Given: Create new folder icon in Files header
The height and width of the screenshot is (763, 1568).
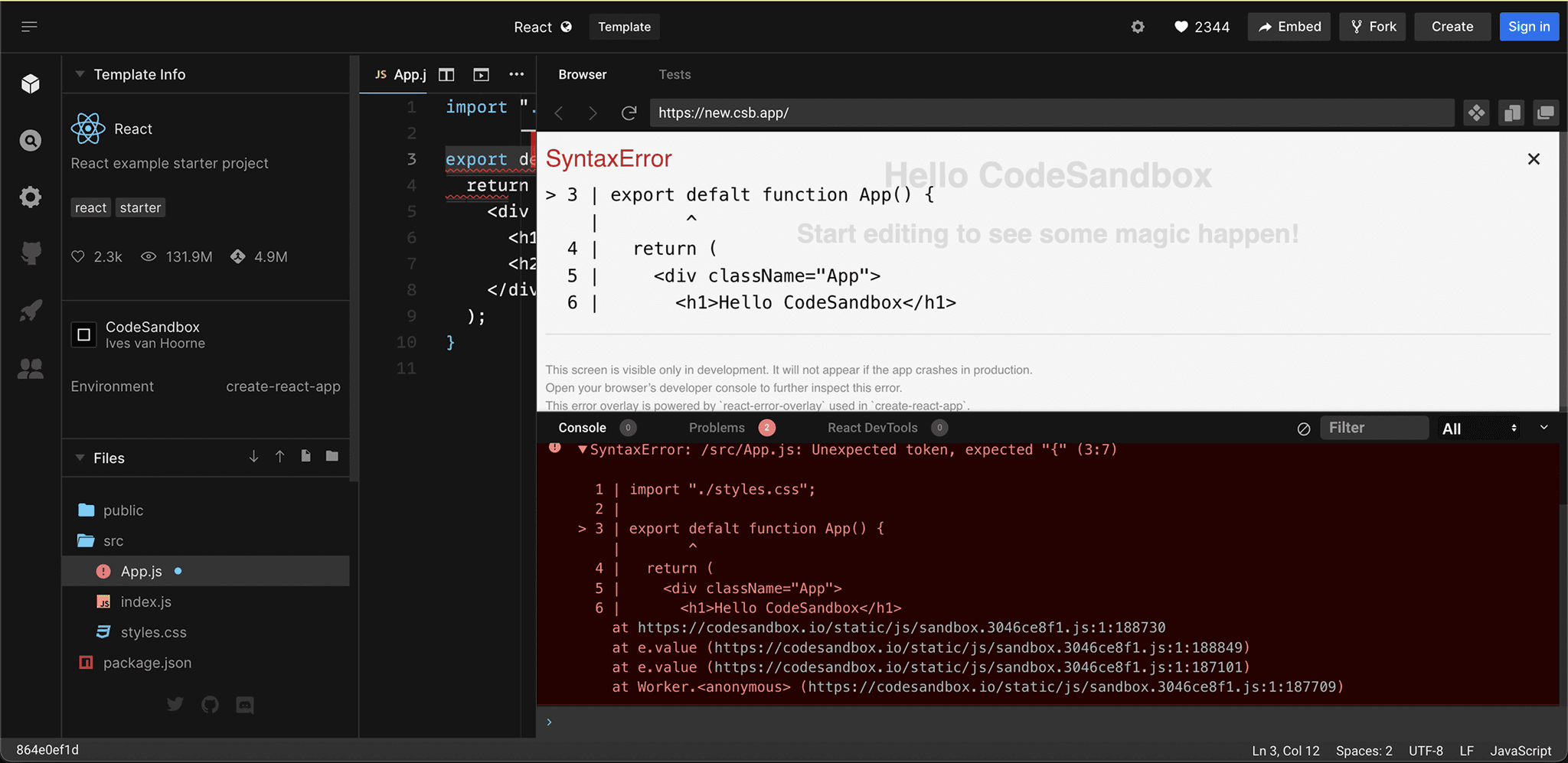Looking at the screenshot, I should tap(332, 457).
